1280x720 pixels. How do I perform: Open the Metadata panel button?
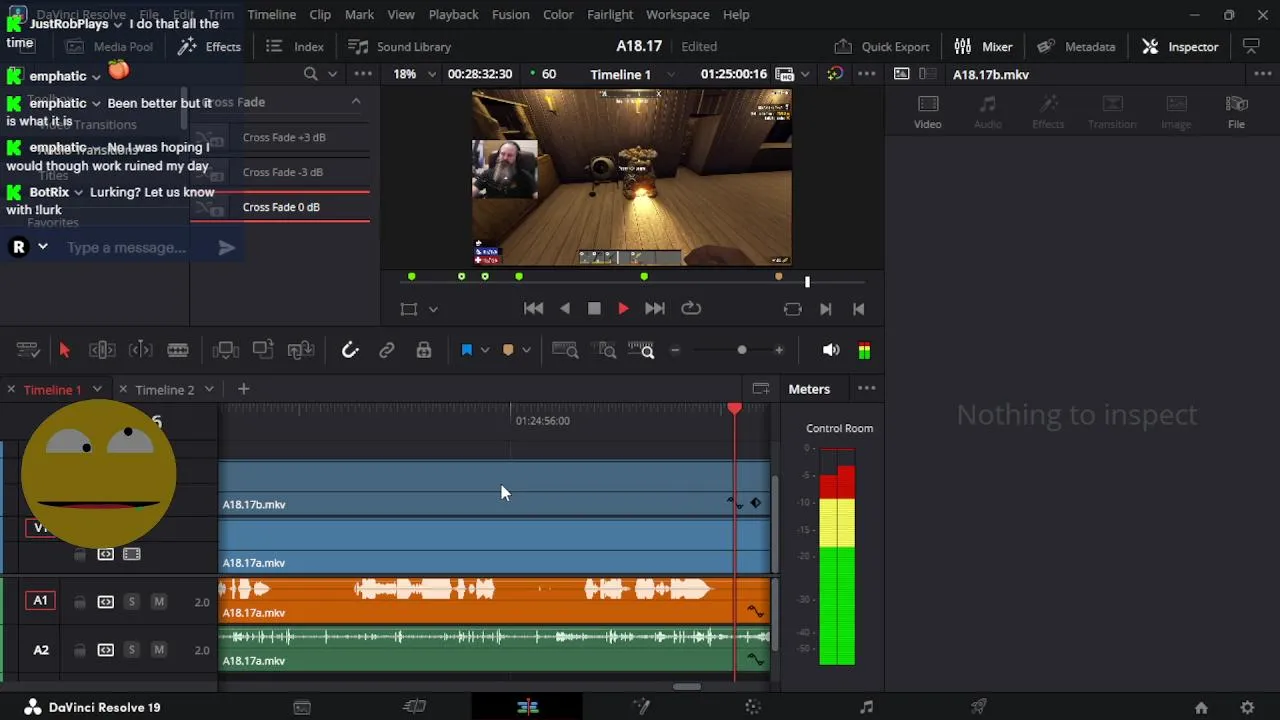pyautogui.click(x=1076, y=47)
